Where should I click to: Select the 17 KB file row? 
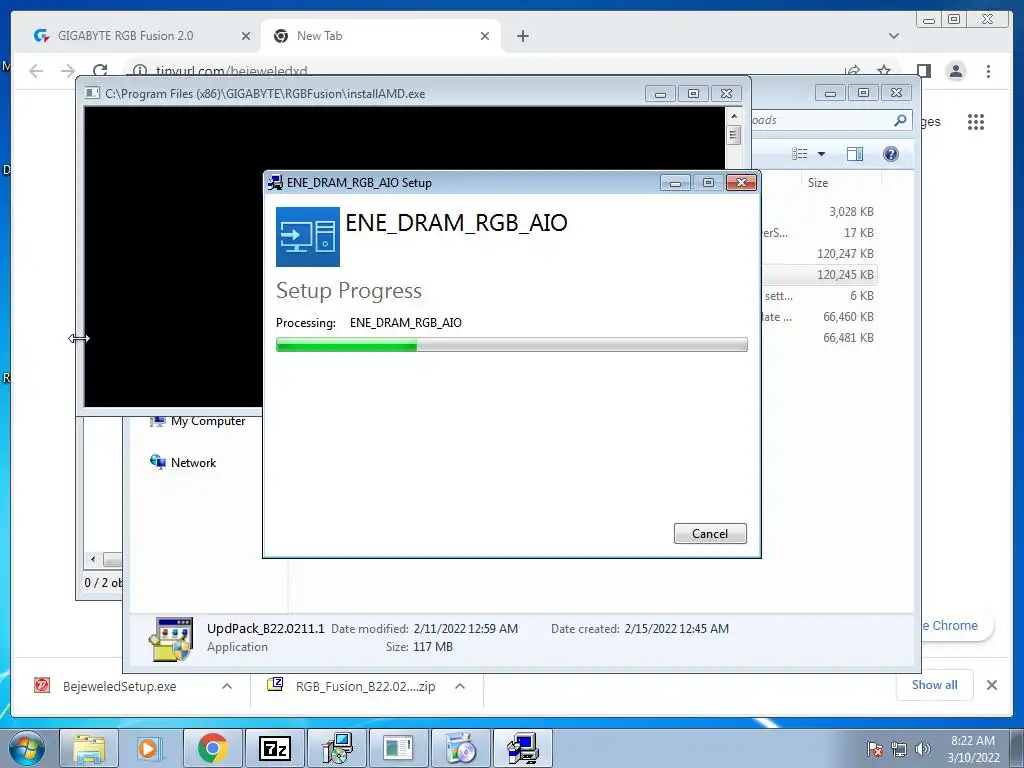[819, 232]
